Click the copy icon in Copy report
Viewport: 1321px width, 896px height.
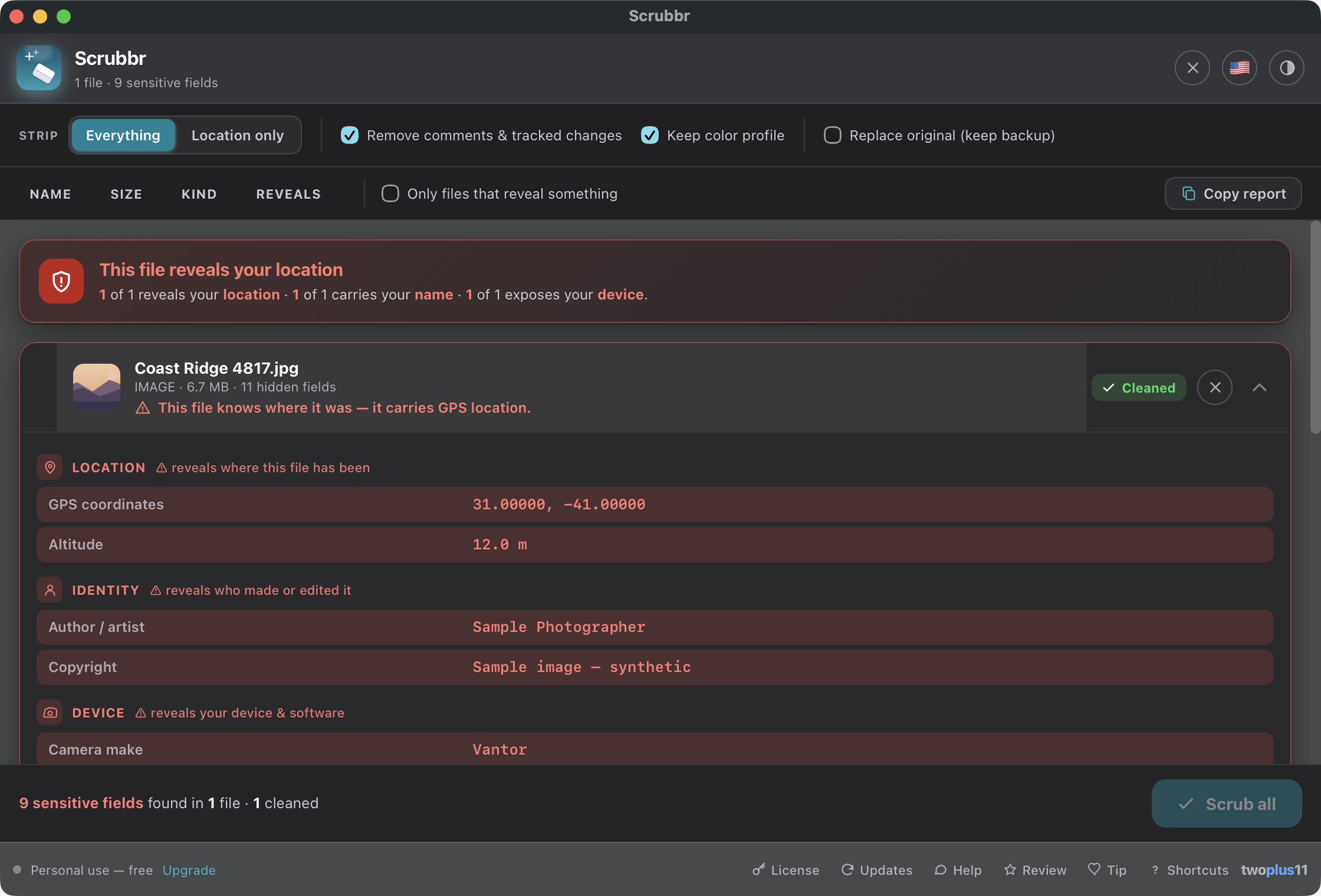tap(1189, 193)
